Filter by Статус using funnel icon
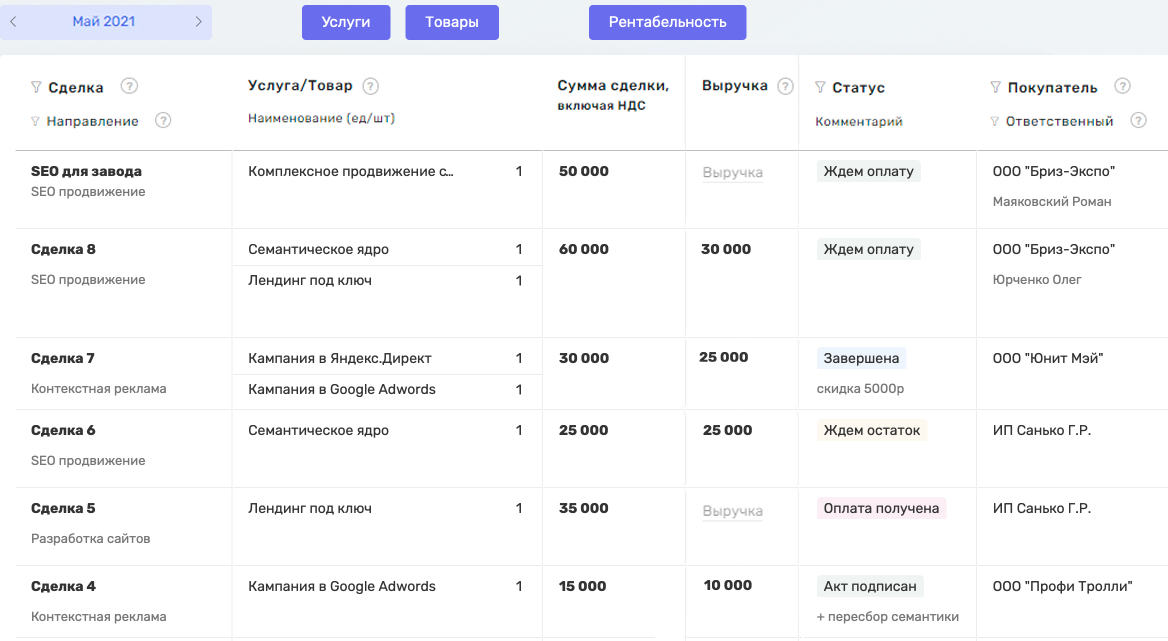The width and height of the screenshot is (1168, 641). click(820, 87)
